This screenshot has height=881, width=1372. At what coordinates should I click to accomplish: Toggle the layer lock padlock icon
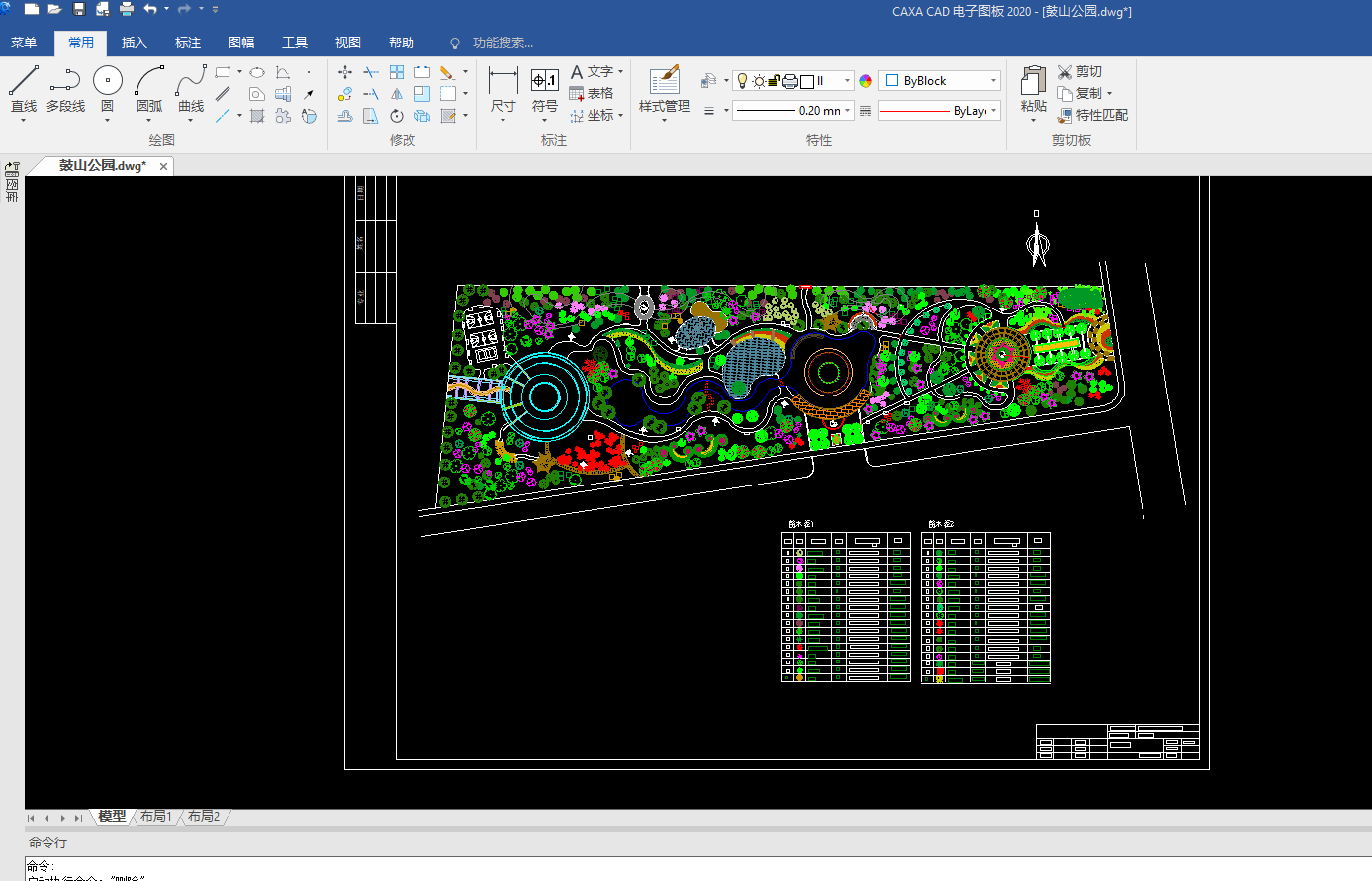775,81
